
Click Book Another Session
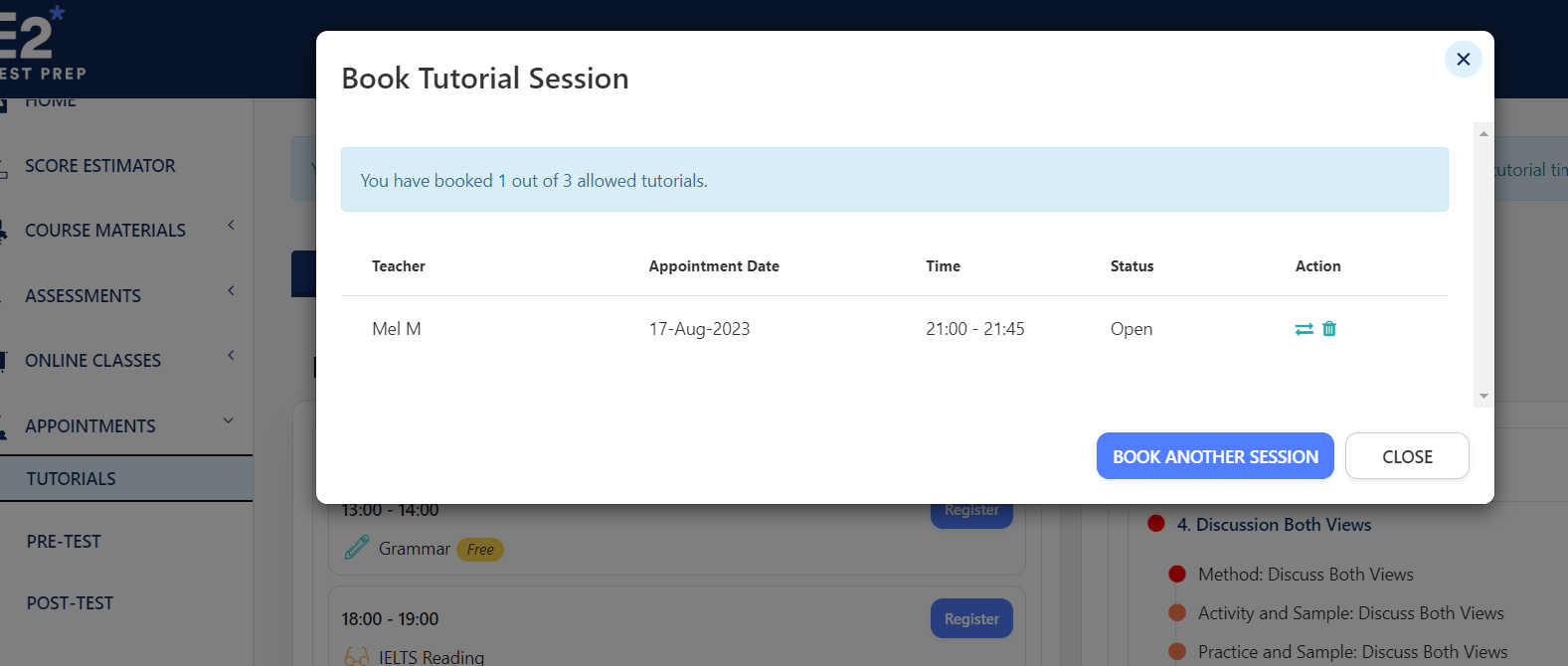tap(1214, 455)
